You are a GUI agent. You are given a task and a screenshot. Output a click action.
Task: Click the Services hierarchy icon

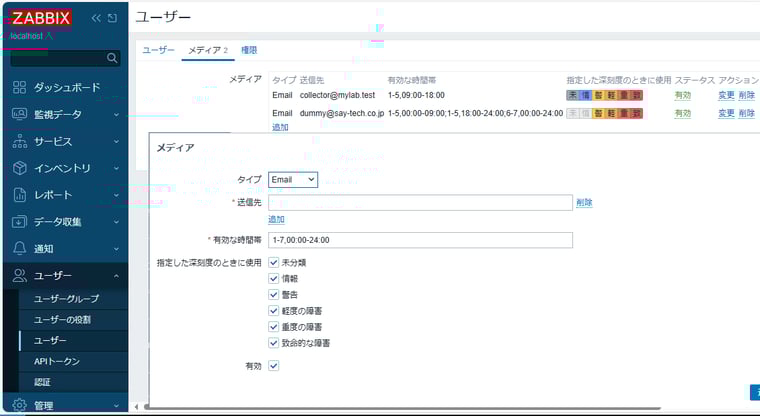(19, 141)
